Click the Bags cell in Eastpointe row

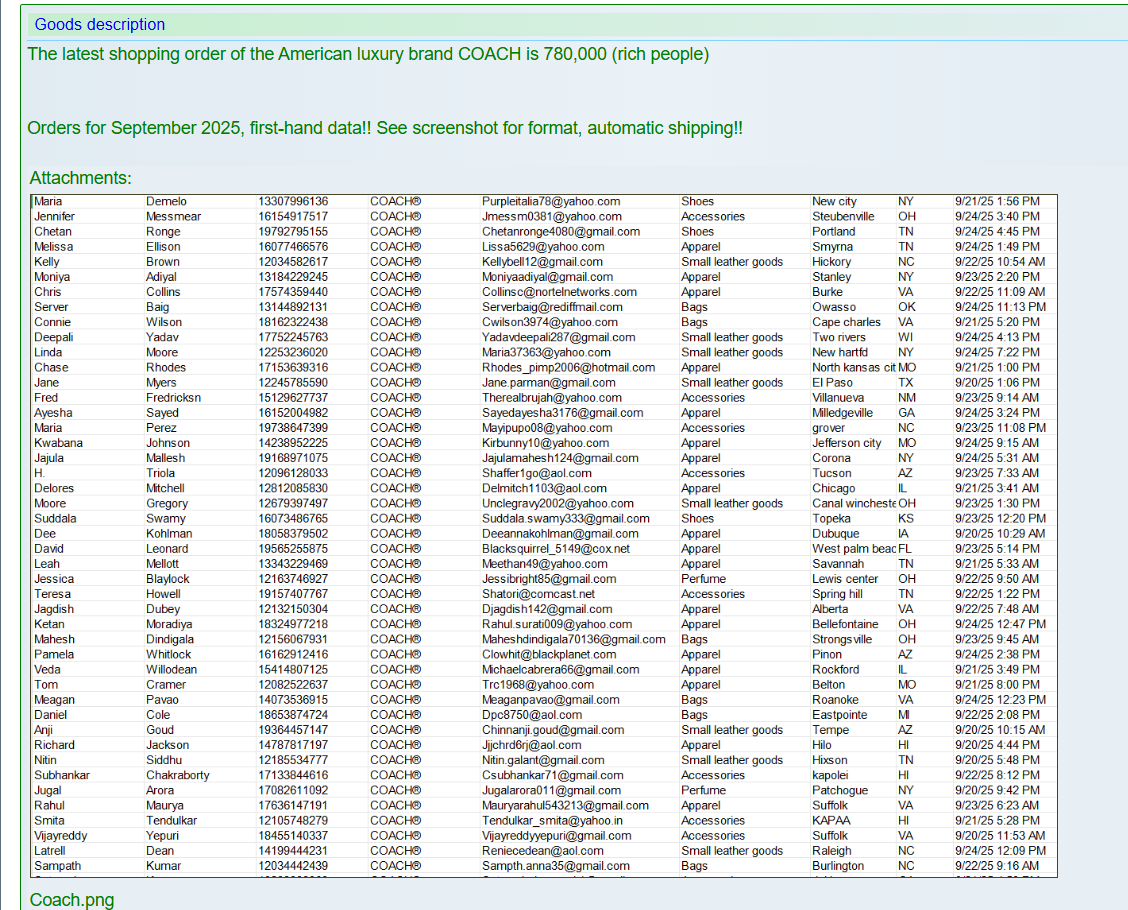(x=694, y=715)
